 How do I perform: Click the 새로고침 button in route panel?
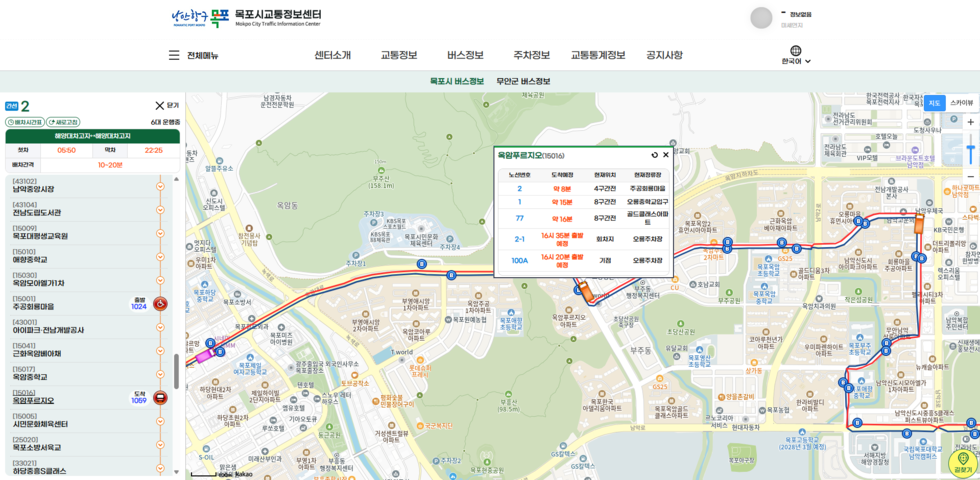[63, 122]
